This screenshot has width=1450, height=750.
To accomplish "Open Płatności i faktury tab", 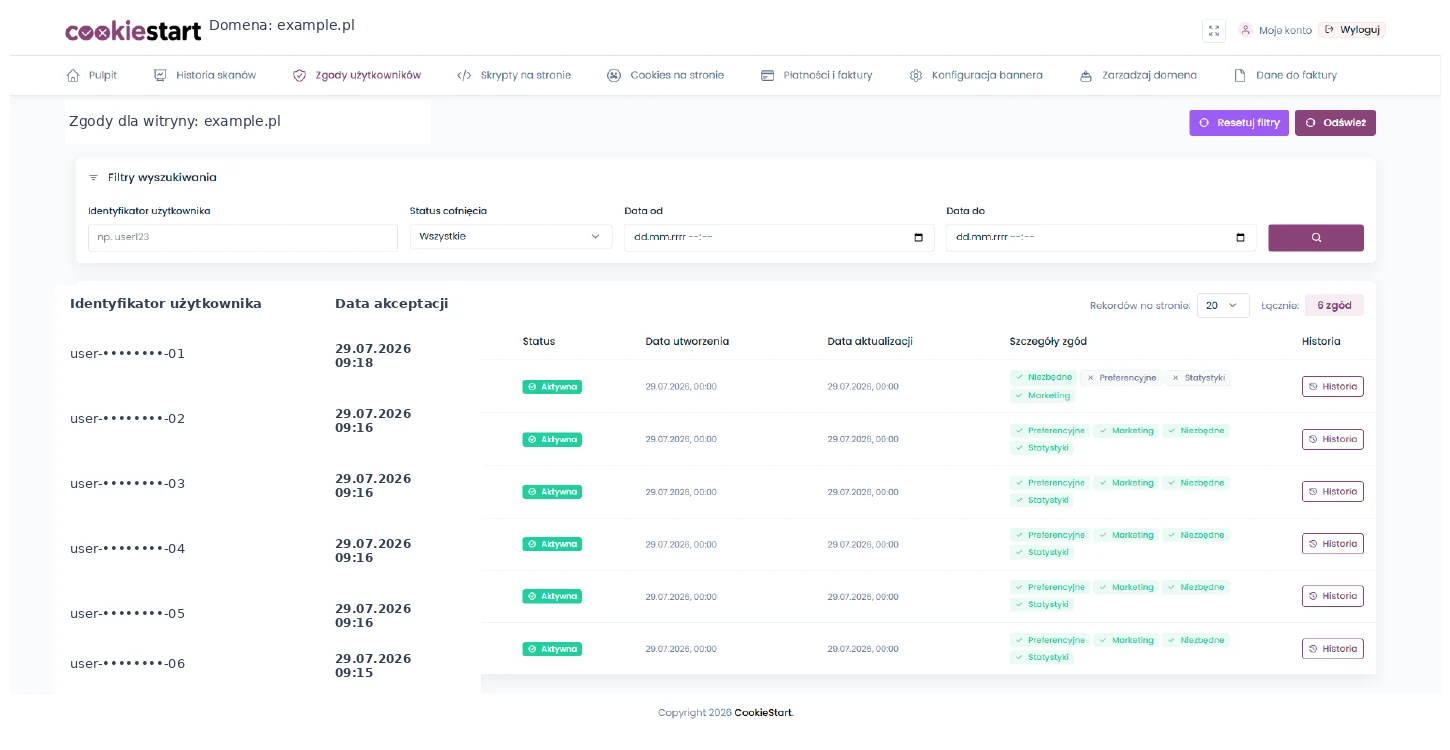I will click(816, 75).
